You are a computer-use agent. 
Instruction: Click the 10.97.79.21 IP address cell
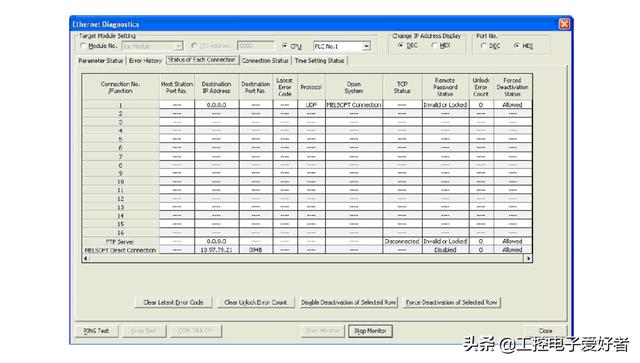216,250
